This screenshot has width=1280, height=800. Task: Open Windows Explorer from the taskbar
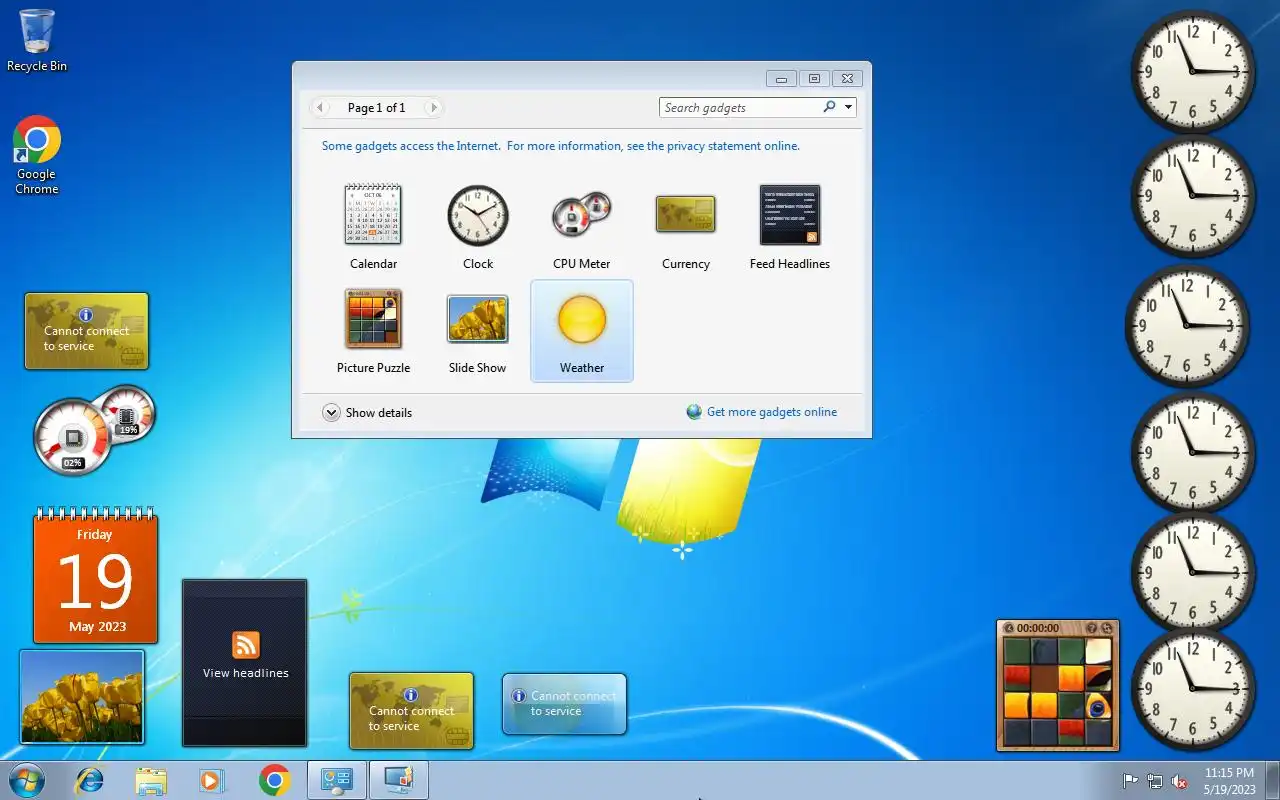pos(151,780)
